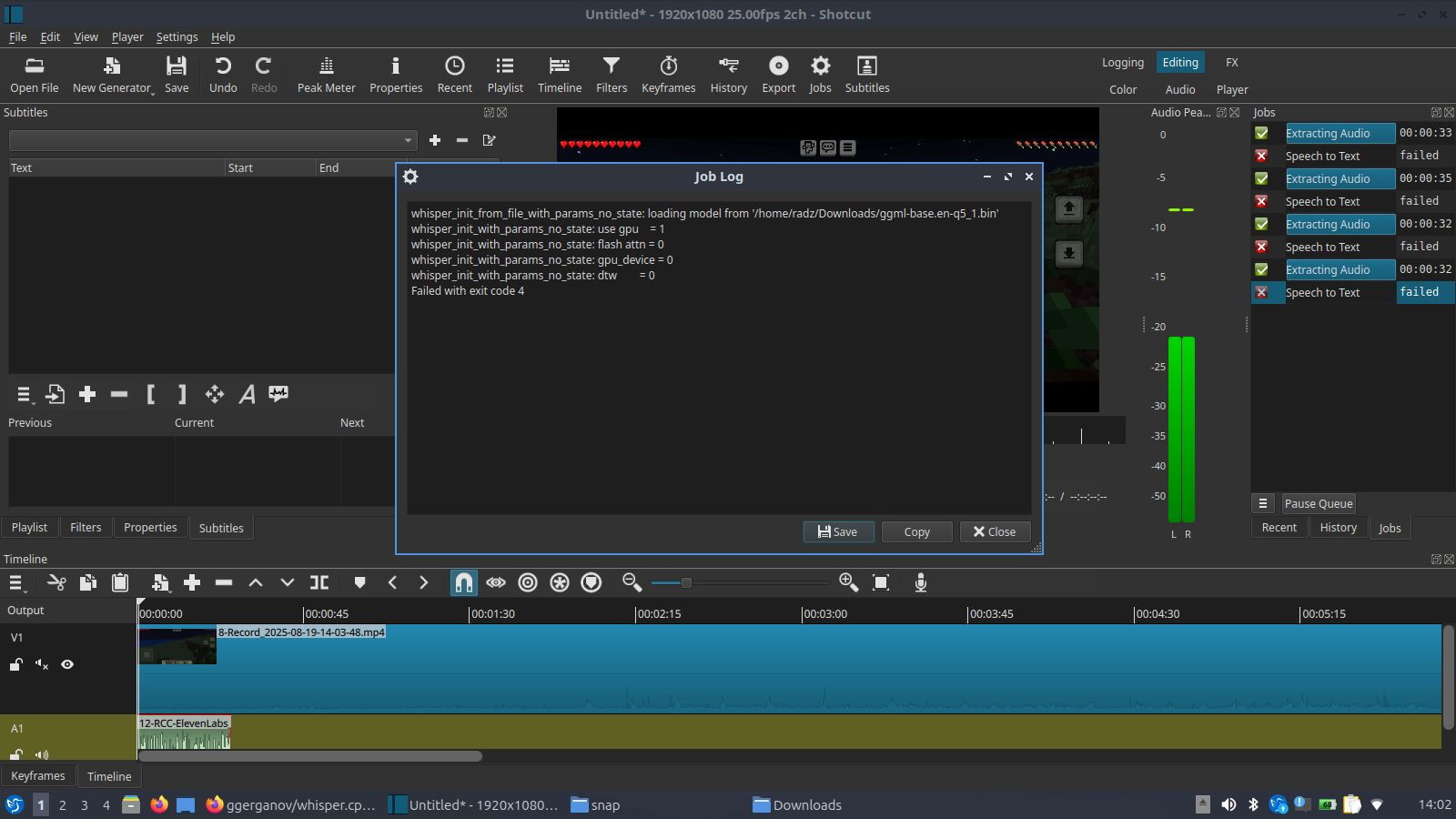Open the Keyframes panel
Viewport: 1456px width, 819px height.
[x=668, y=73]
